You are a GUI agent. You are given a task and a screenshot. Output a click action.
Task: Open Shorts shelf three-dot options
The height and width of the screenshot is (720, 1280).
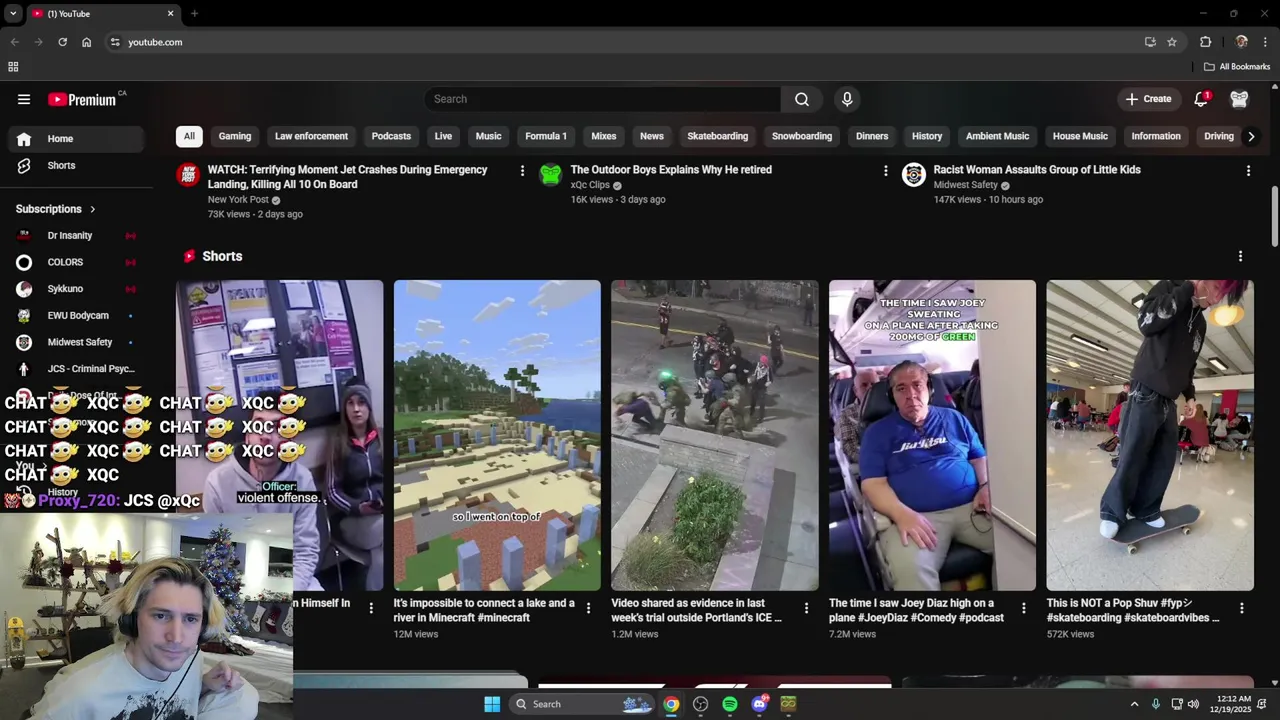(x=1240, y=256)
